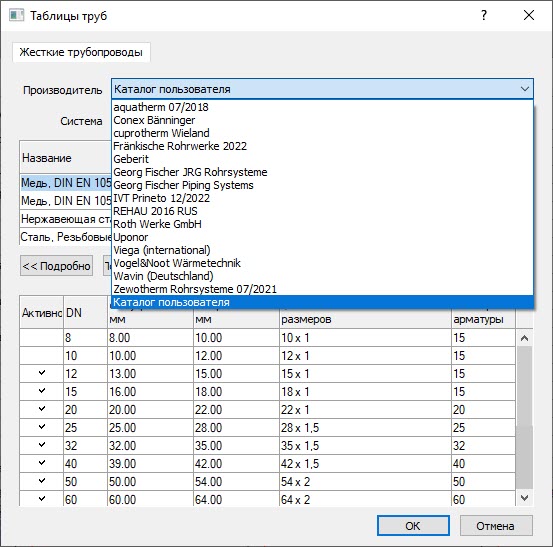
Task: Click outer diameter cell 64.00
Action: click(236, 499)
